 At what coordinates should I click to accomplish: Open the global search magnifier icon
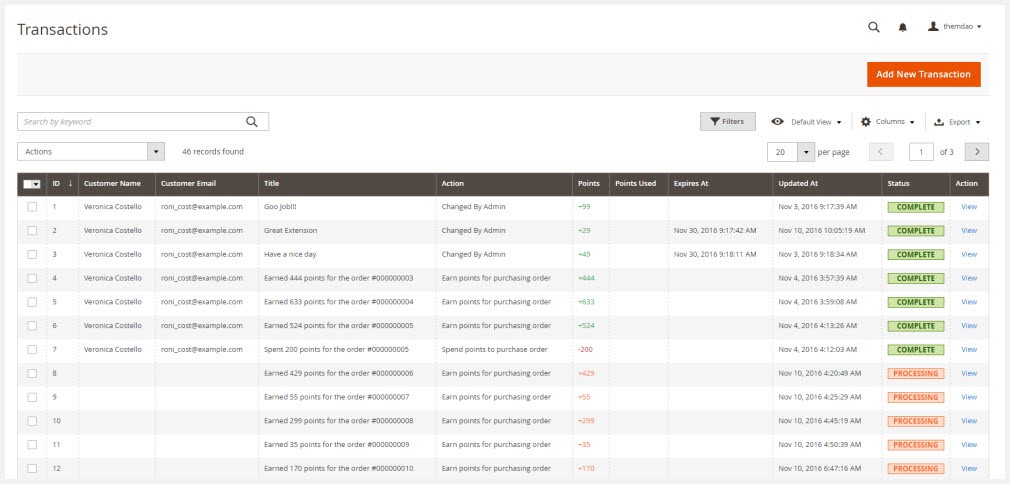[x=873, y=27]
